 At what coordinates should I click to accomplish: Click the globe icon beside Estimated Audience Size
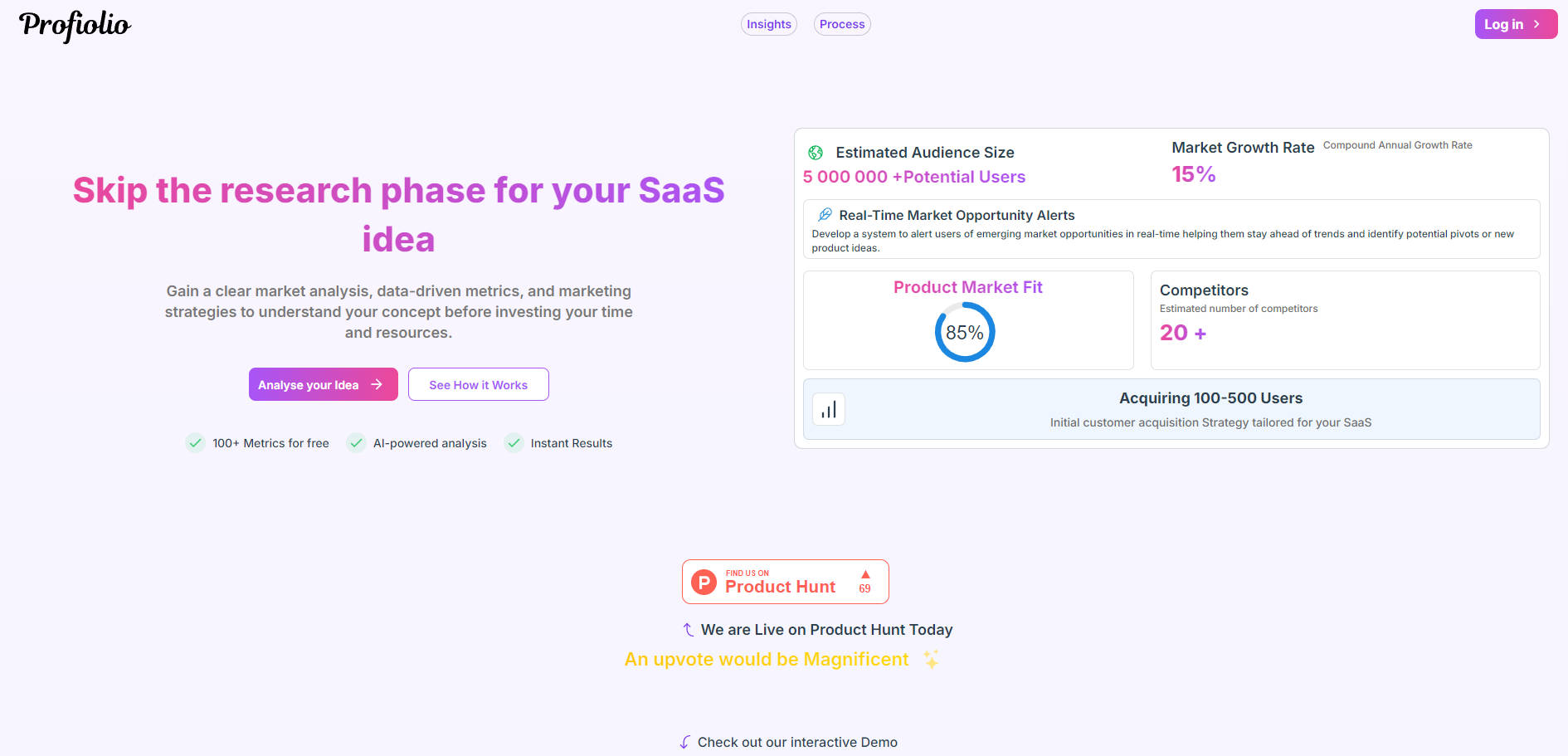pos(816,153)
